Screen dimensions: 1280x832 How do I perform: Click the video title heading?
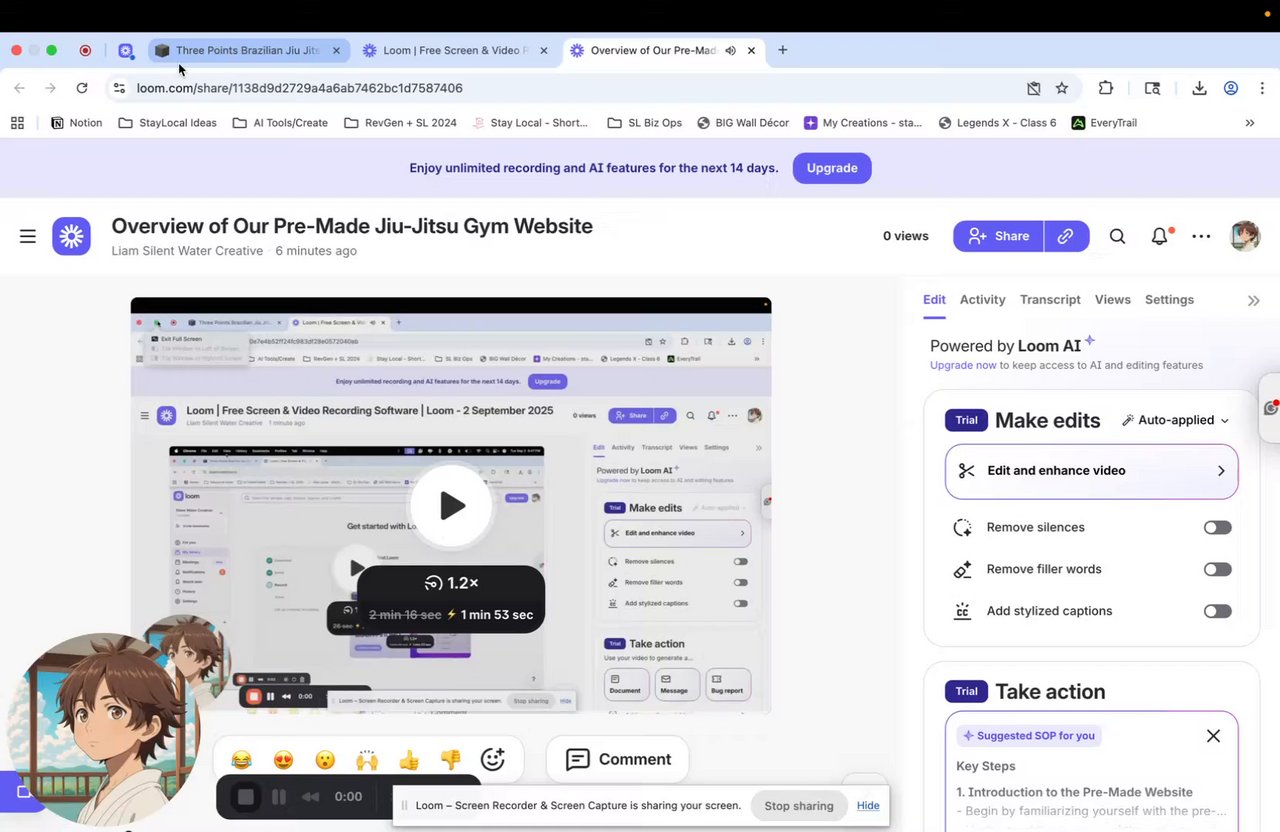(352, 226)
